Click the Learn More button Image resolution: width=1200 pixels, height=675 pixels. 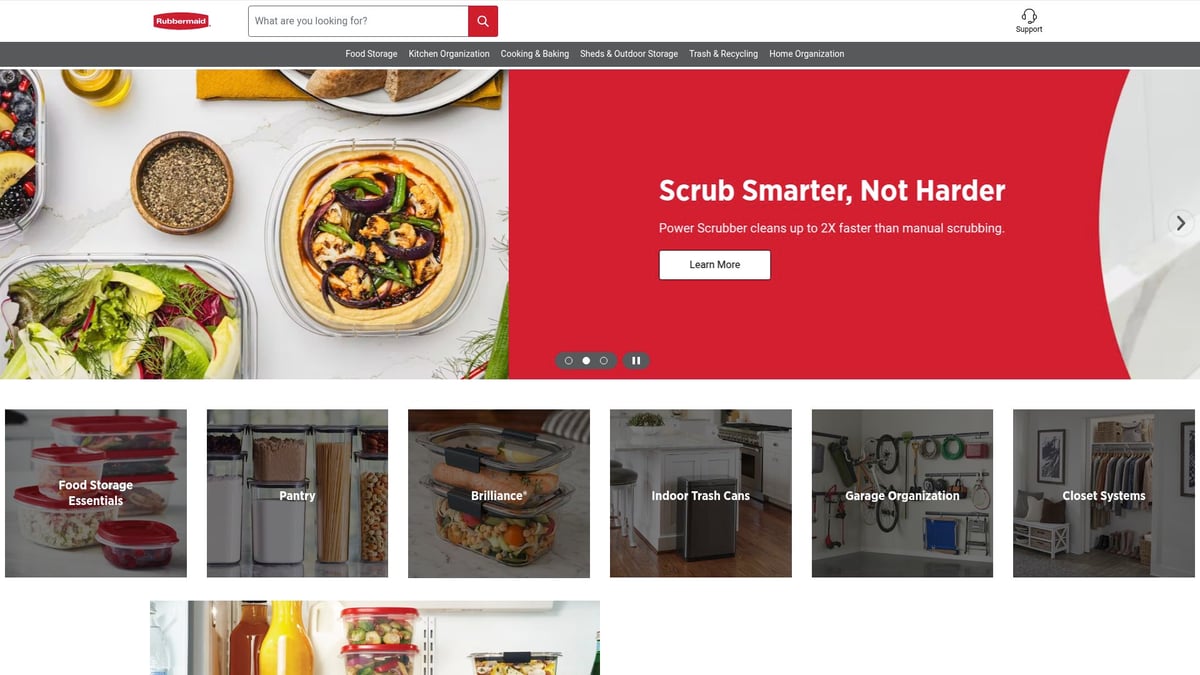point(715,265)
